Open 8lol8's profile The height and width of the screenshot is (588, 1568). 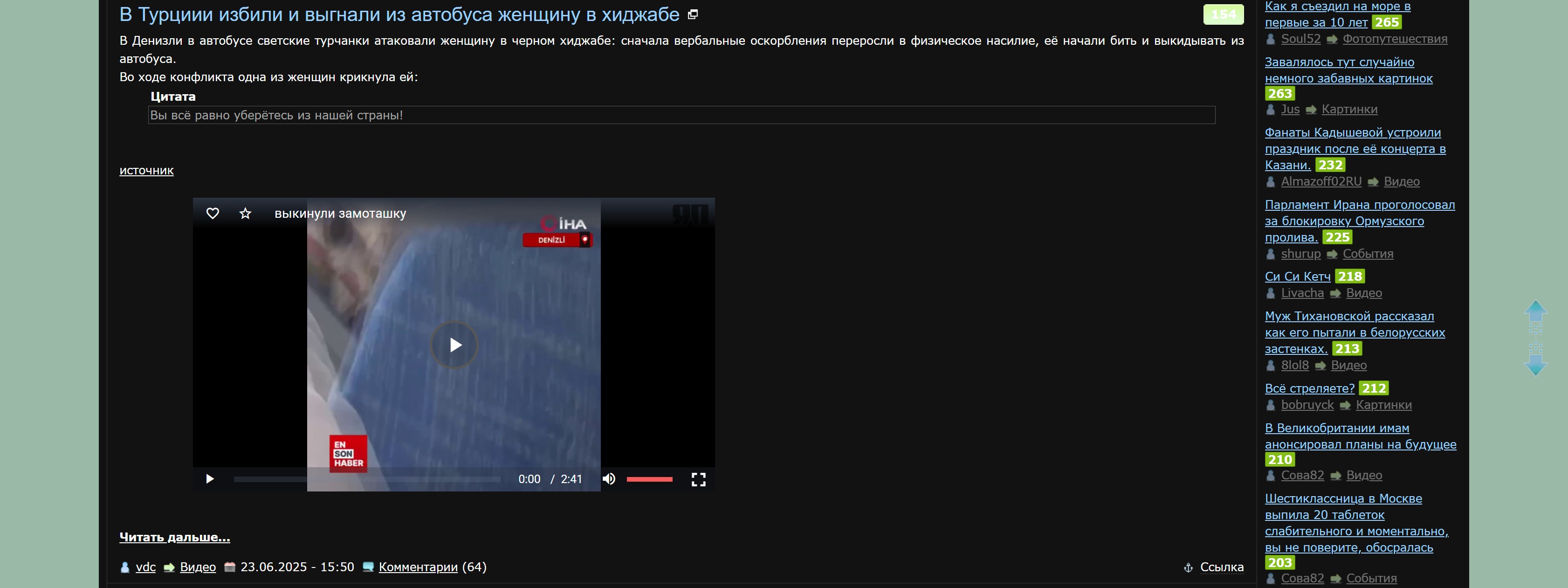tap(1295, 365)
